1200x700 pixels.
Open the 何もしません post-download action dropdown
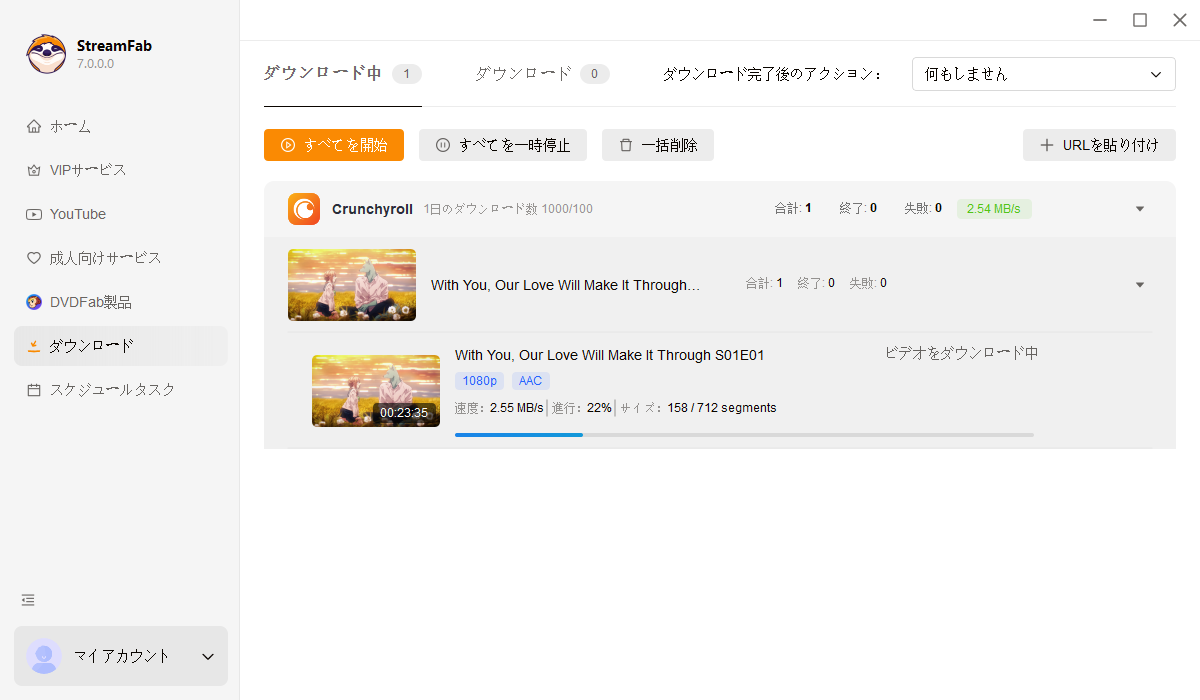pos(1043,74)
